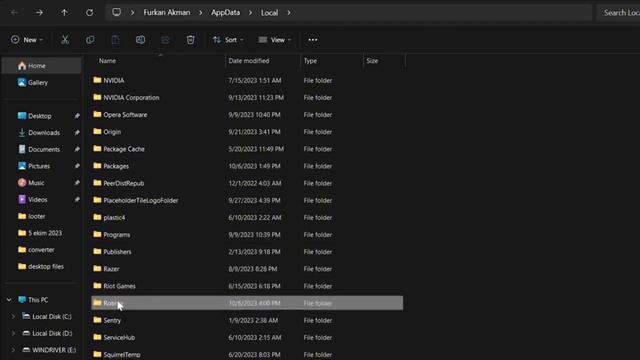Refresh the current folder
This screenshot has height=360, width=640.
(x=89, y=13)
